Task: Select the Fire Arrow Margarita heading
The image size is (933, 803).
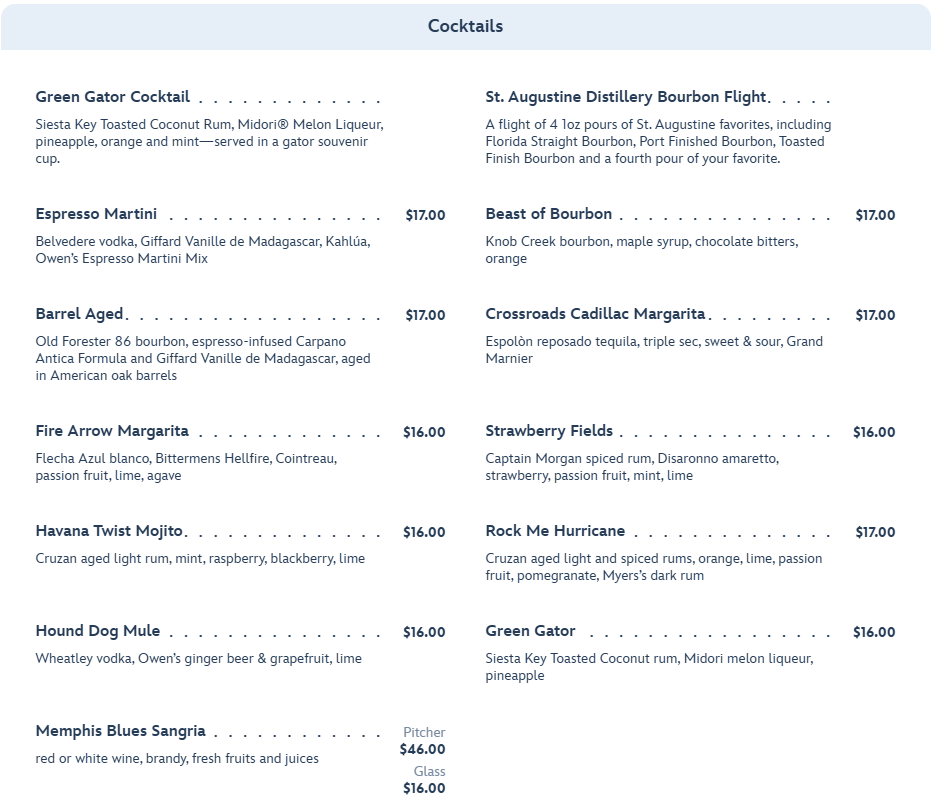Action: 112,431
